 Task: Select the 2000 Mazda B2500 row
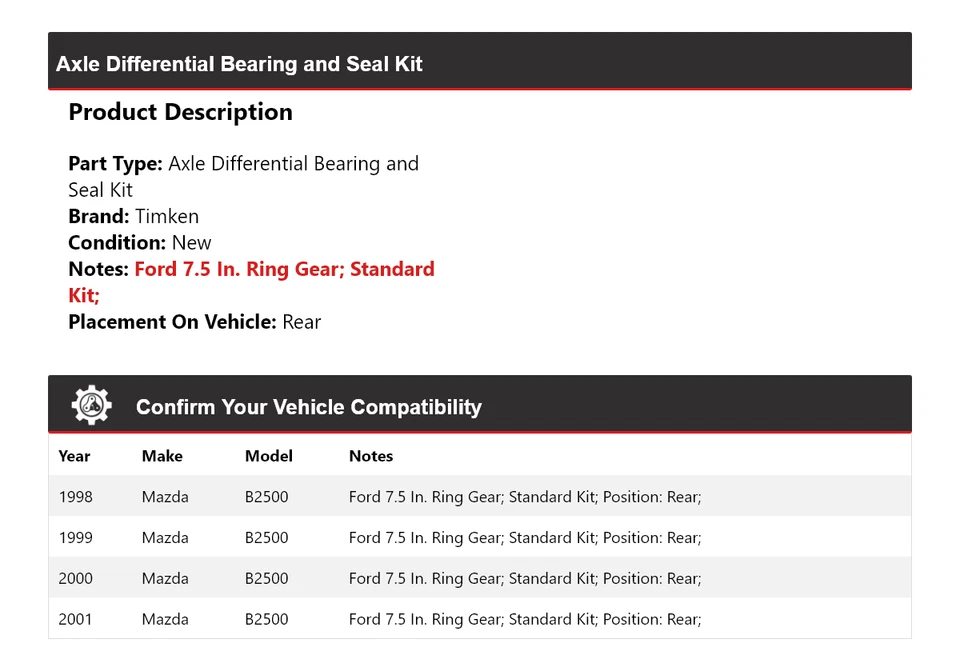point(479,578)
